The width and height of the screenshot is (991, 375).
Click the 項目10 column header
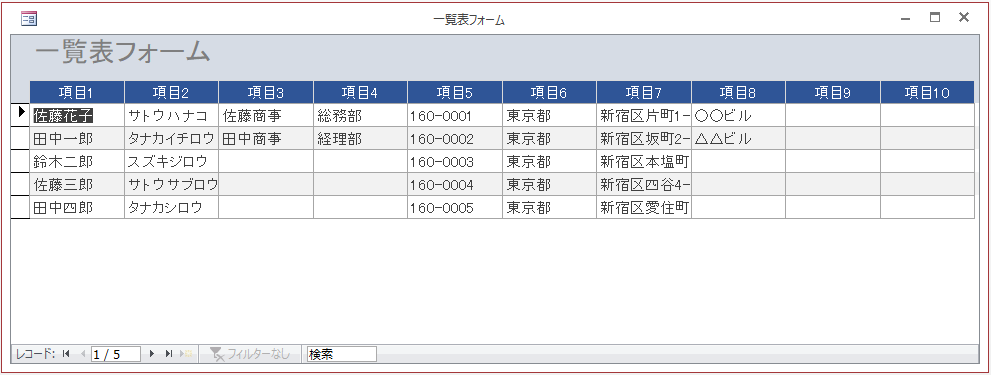pyautogui.click(x=927, y=92)
